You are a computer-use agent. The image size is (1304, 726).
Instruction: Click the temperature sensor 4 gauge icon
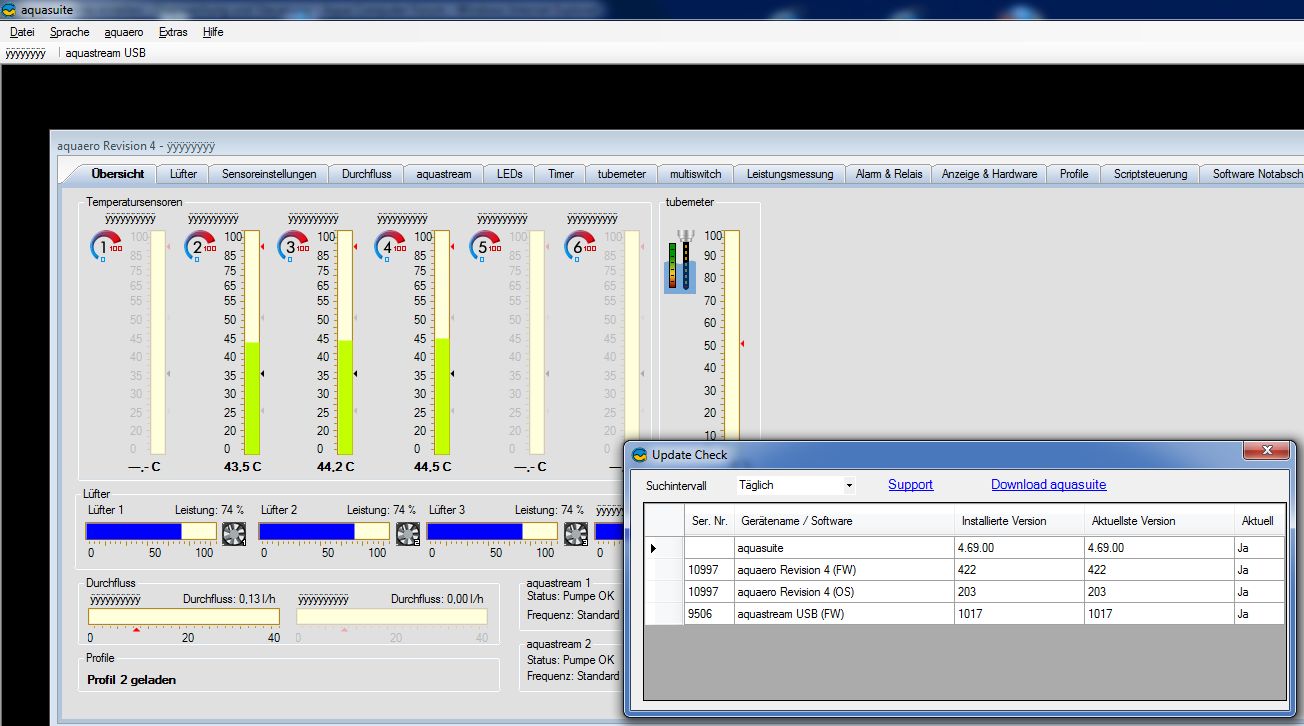390,246
